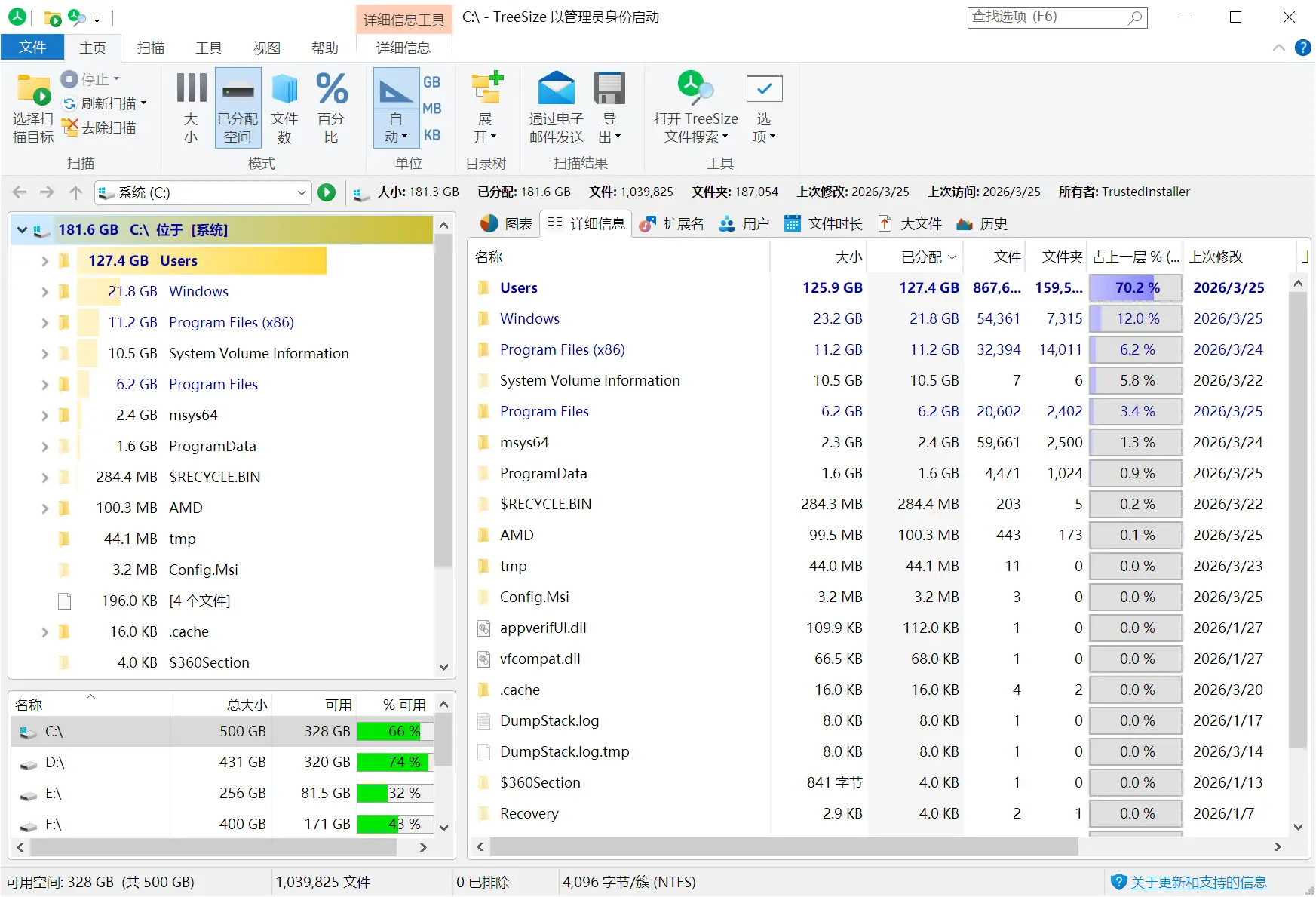Expand the Windows folder tree node
Viewport: 1316px width, 897px height.
[44, 291]
